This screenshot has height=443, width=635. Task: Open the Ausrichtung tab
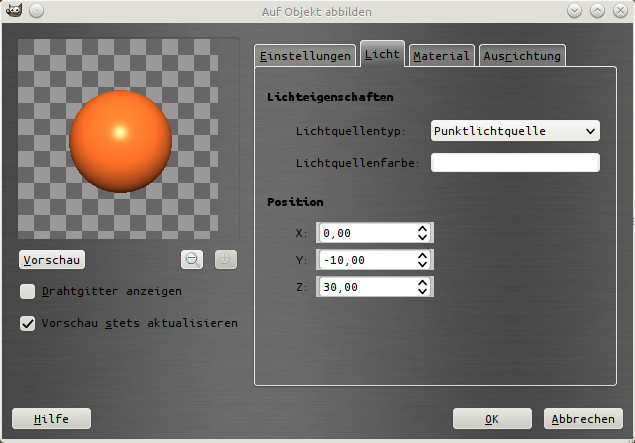click(x=522, y=56)
